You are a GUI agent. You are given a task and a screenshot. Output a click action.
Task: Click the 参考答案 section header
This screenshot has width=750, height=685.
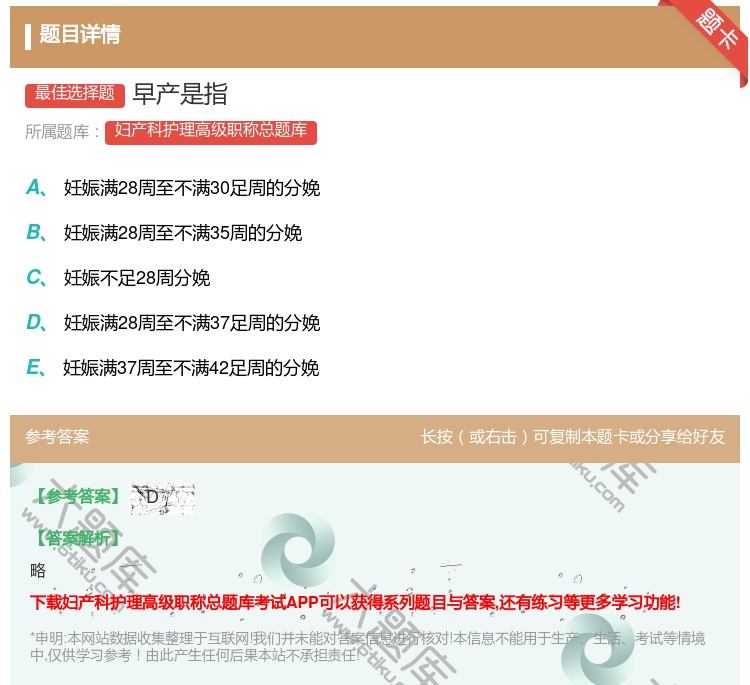57,436
